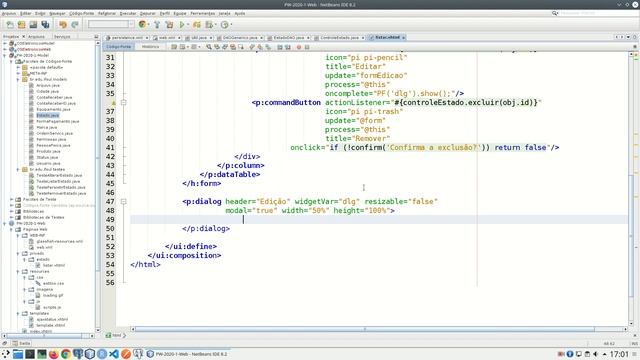Switch to the web.xml editor tab

click(x=167, y=38)
